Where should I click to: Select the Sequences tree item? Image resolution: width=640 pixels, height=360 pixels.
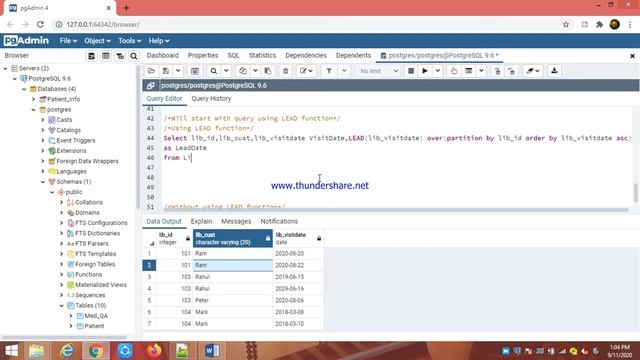90,295
